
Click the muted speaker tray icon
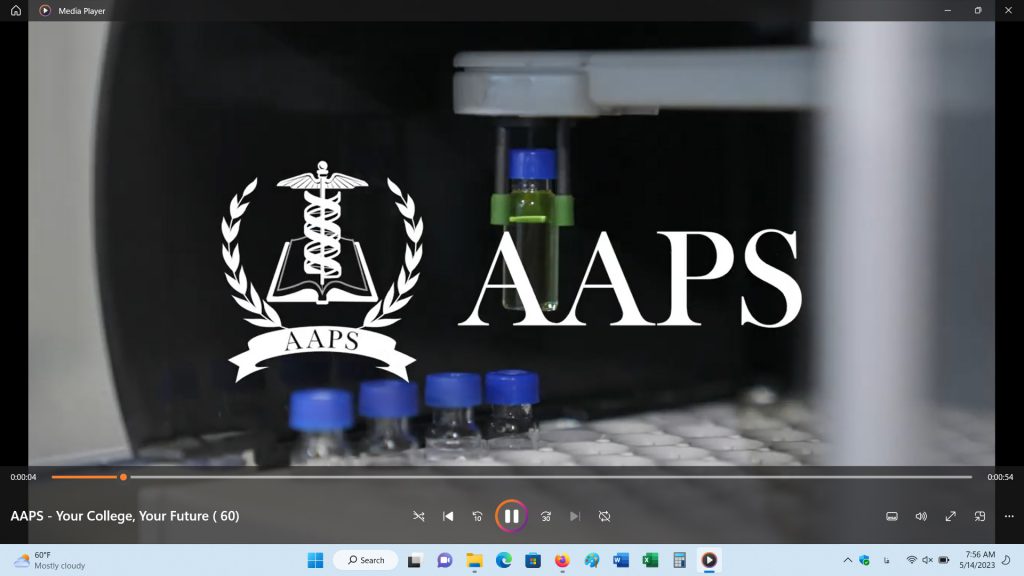click(927, 560)
